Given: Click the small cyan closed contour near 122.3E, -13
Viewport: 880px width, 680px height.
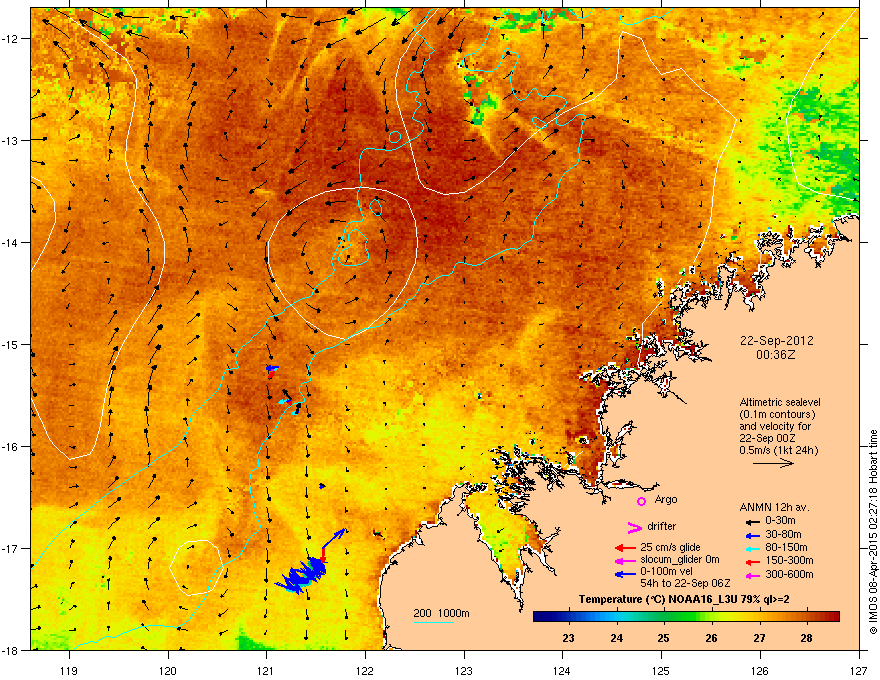Looking at the screenshot, I should coord(395,136).
